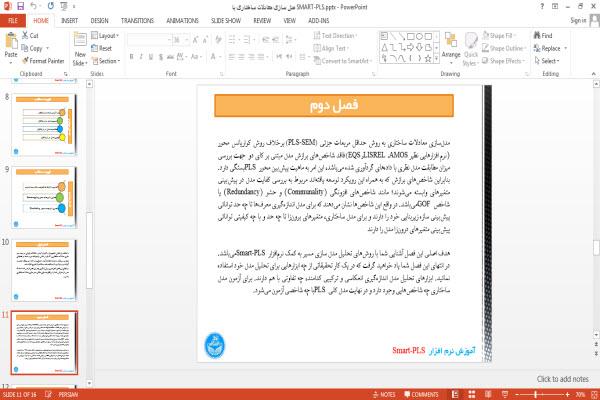Toggle the COMMENTS pane button

(x=421, y=394)
